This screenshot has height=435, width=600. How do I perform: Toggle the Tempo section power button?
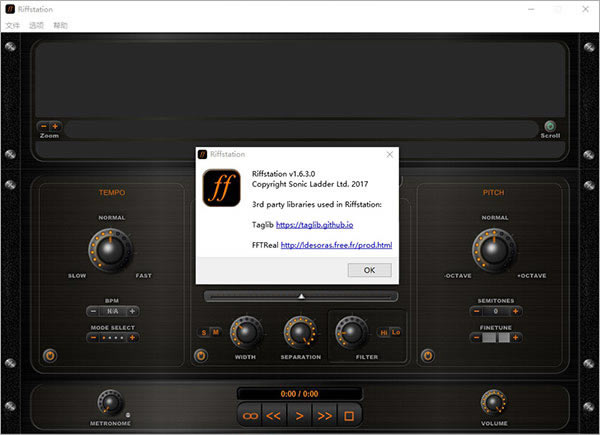50,356
